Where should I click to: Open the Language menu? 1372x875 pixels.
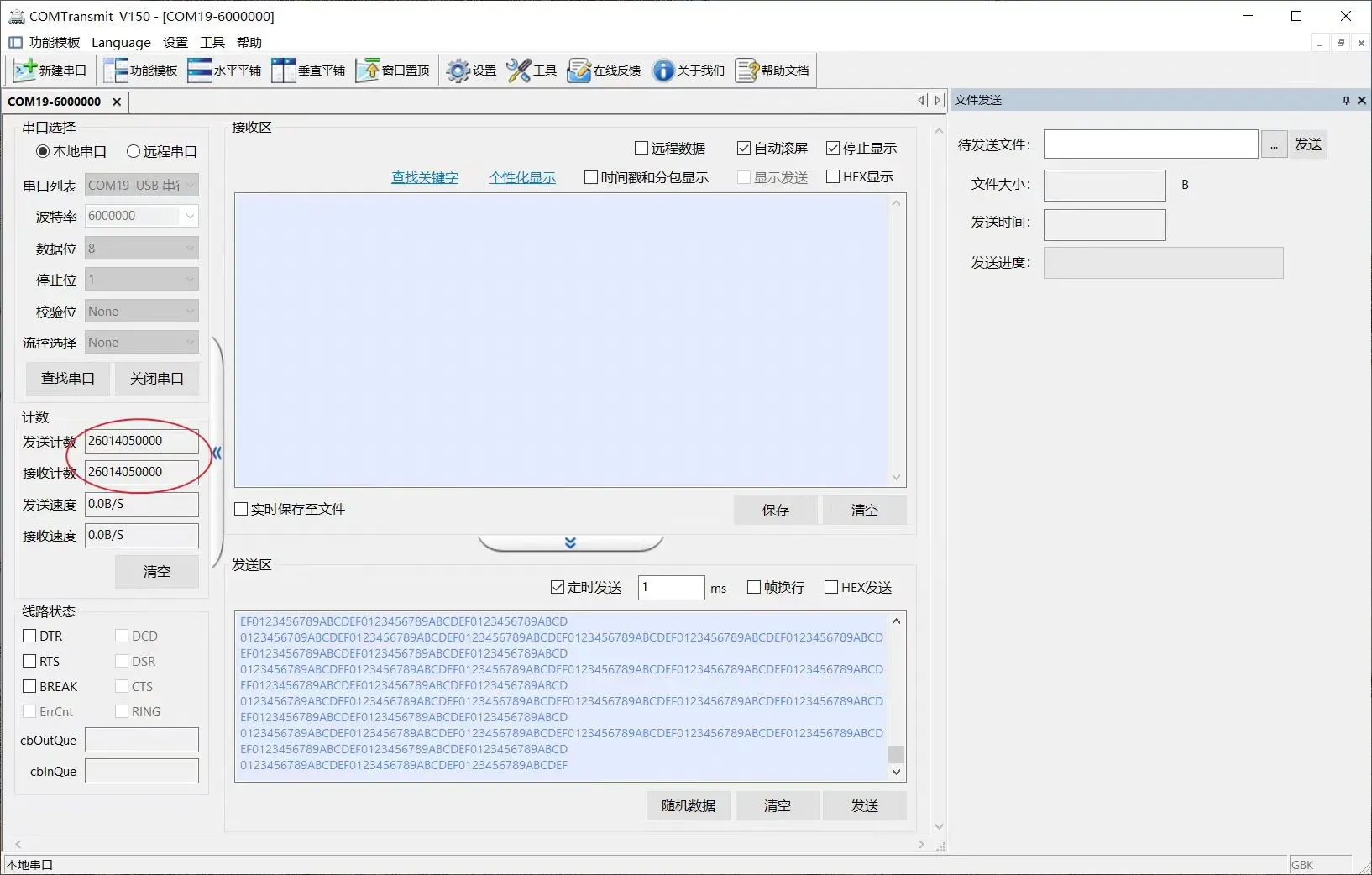[x=121, y=43]
